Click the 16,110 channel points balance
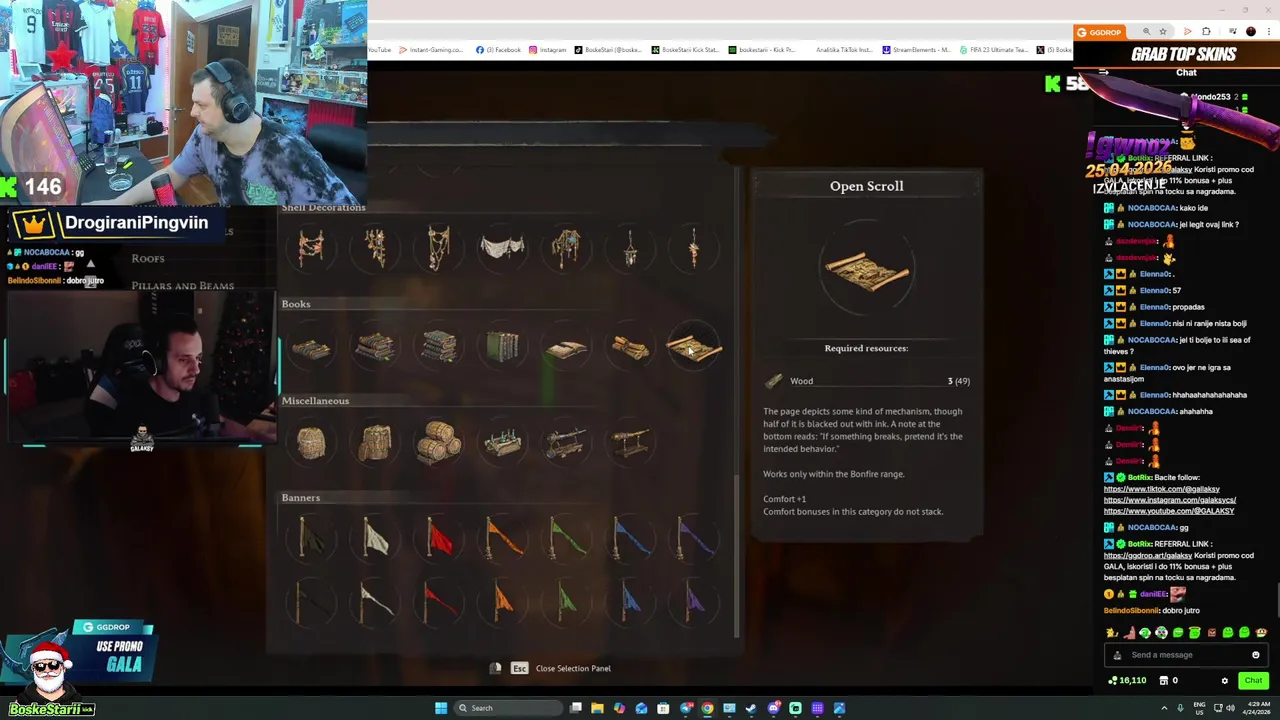 click(1127, 681)
